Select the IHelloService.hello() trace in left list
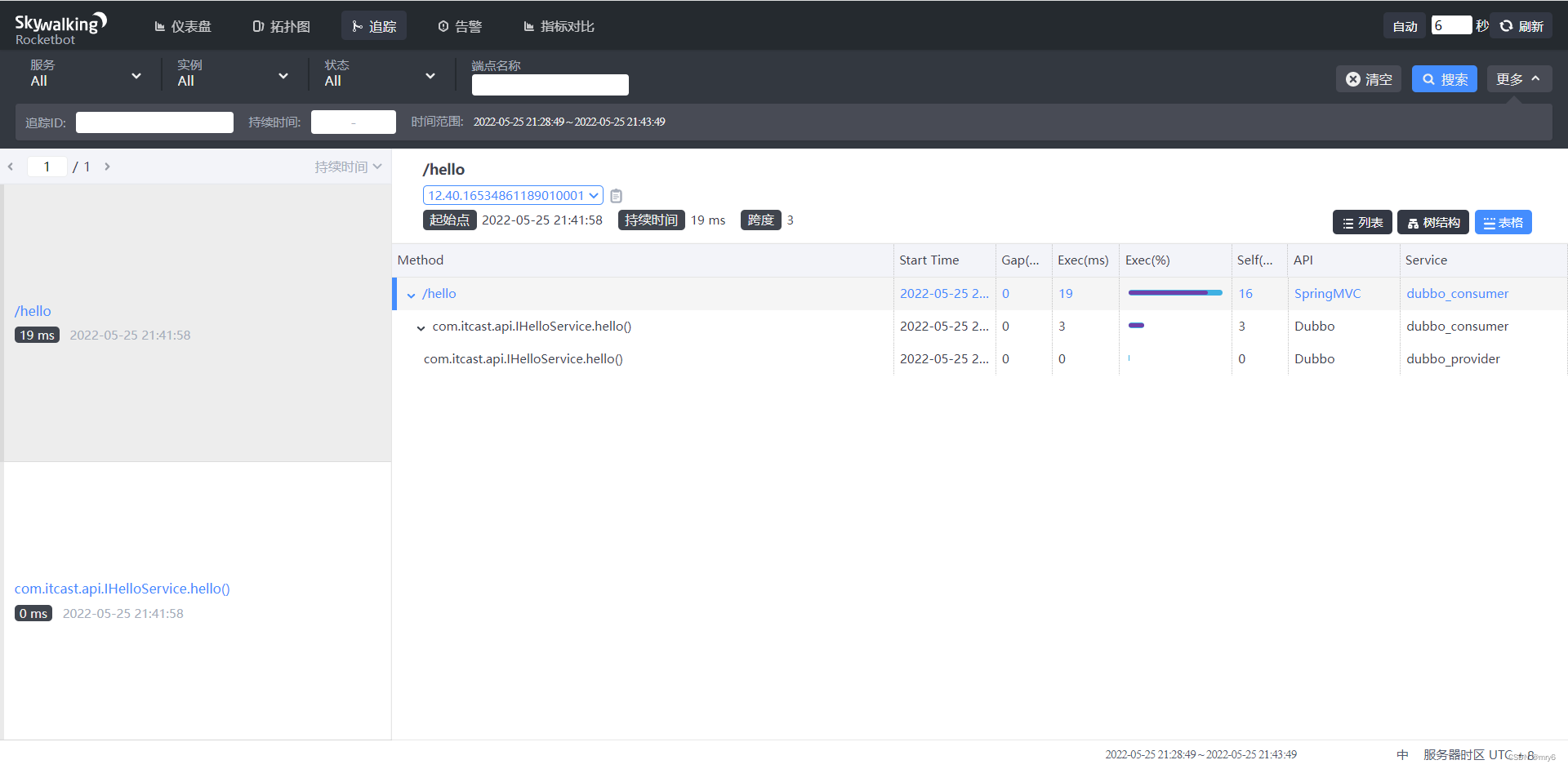This screenshot has width=1568, height=769. pyautogui.click(x=197, y=601)
